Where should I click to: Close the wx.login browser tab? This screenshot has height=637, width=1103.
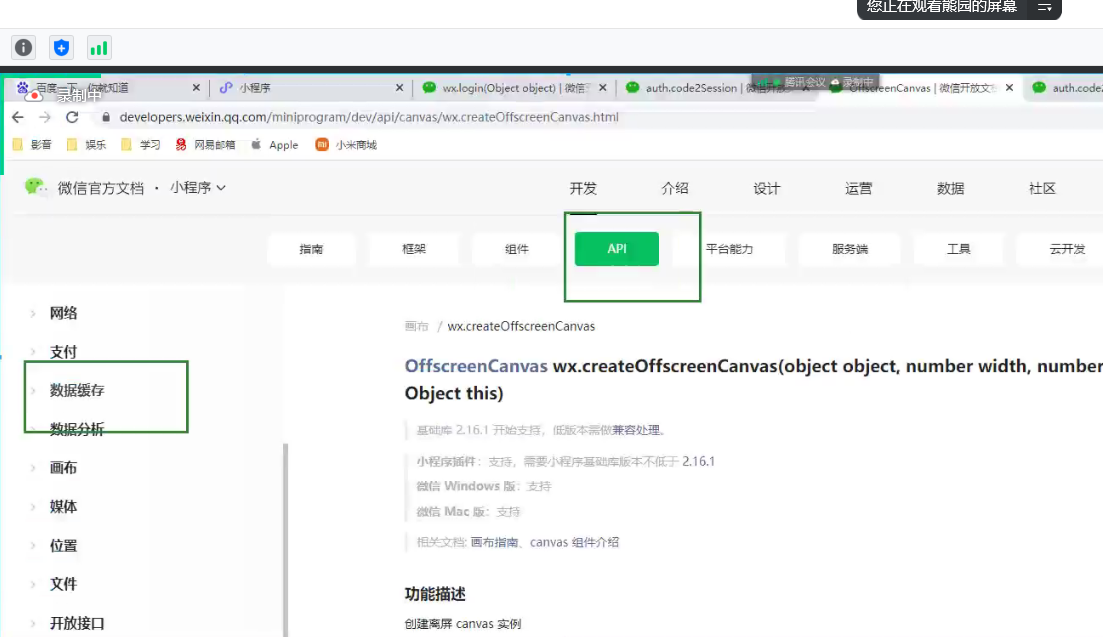click(x=603, y=87)
